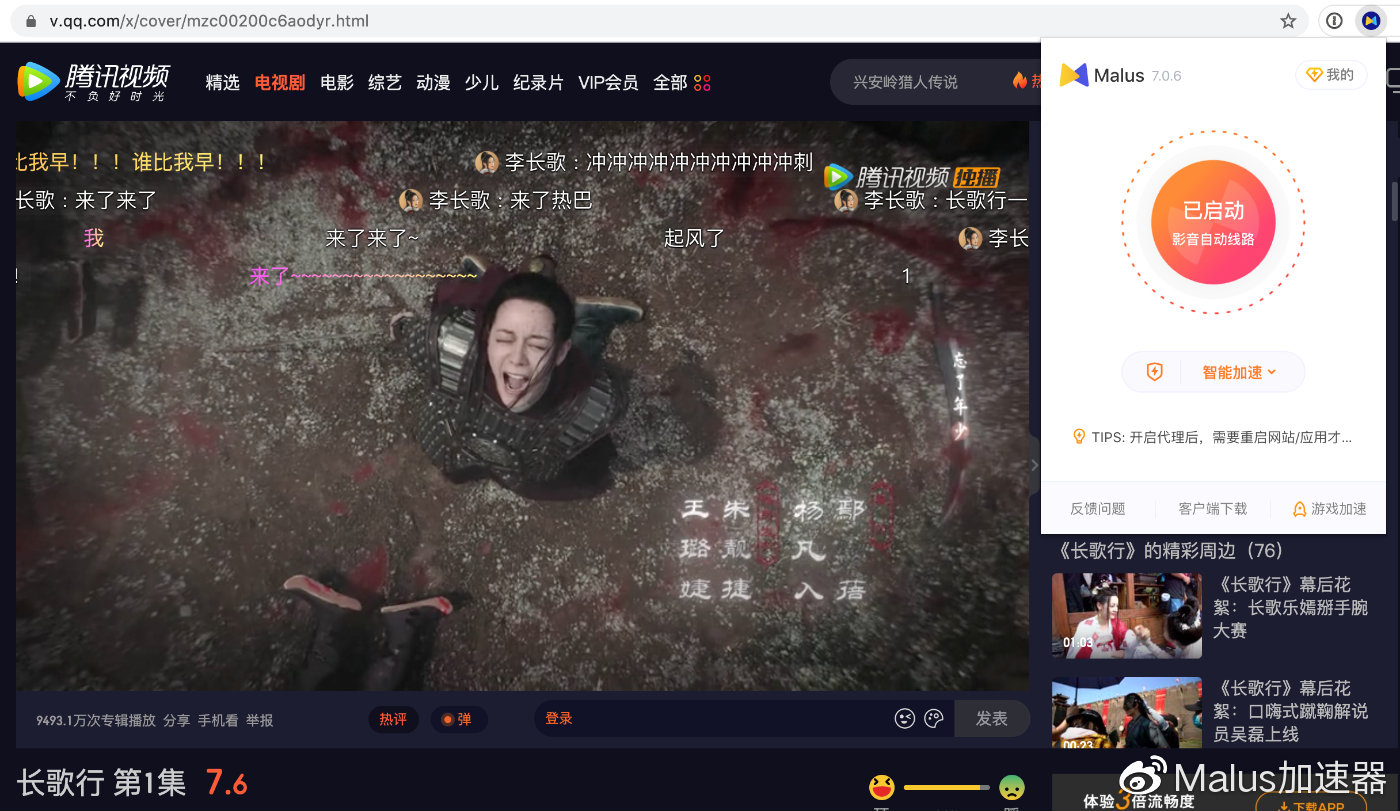Image resolution: width=1400 pixels, height=811 pixels.
Task: Click the TIPS 开启代理后 message text
Action: 1221,437
